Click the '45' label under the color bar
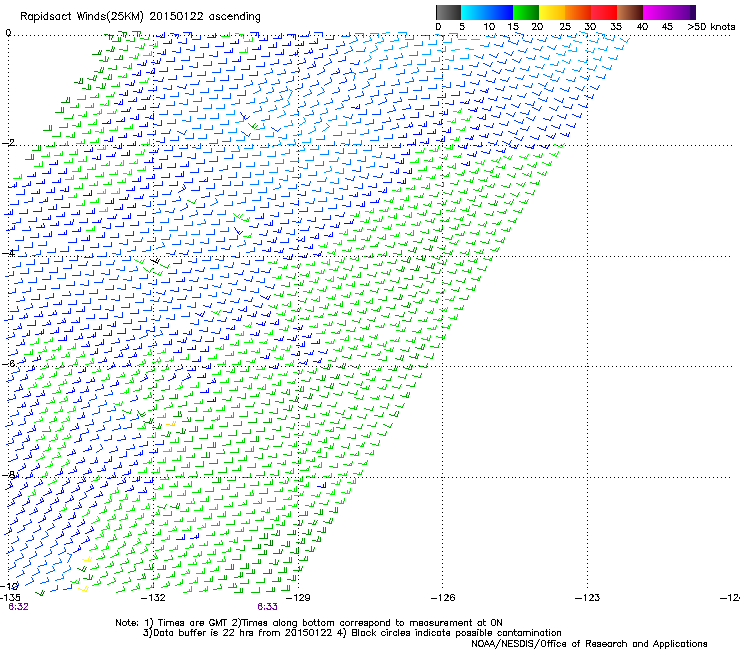Viewport: 740px width, 650px height. 667,27
